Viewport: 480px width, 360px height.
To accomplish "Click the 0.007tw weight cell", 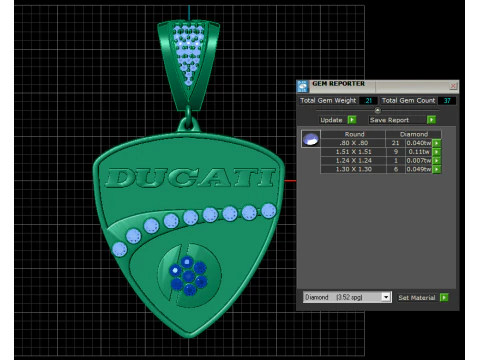I will click(x=419, y=160).
